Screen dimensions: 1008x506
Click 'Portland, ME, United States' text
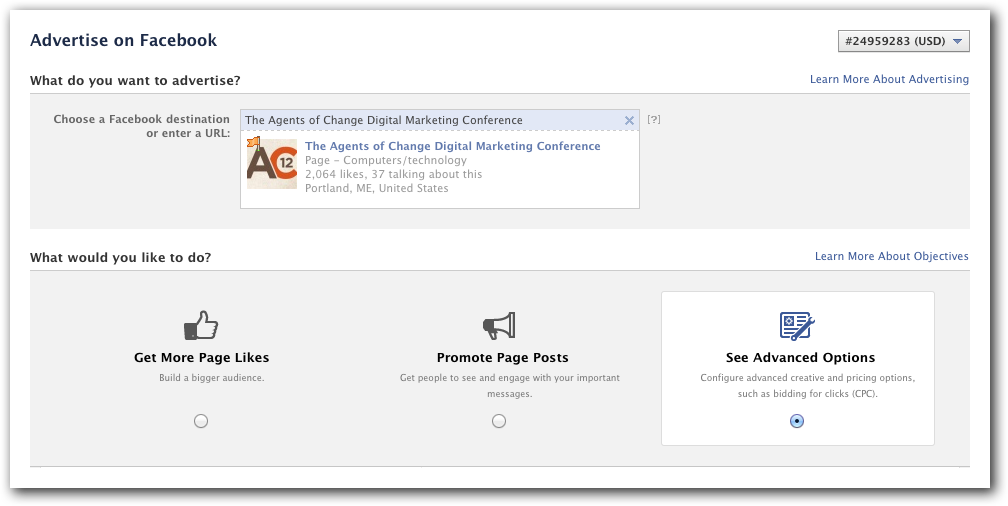point(377,188)
